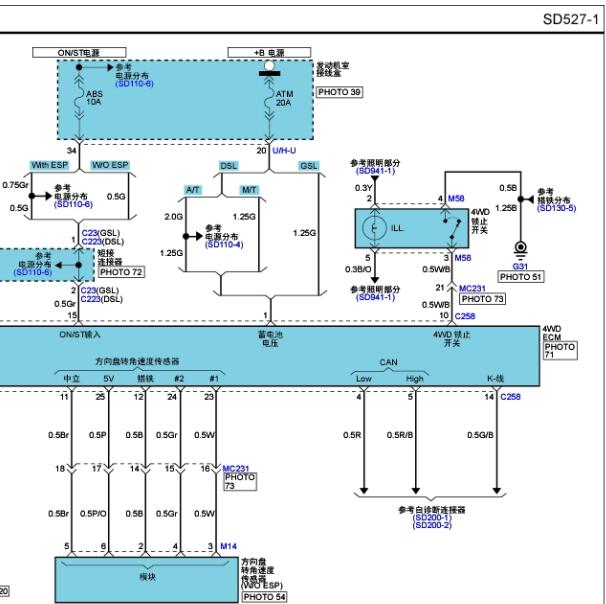Open PHOTO 54 for the steering angle sensor
Image resolution: width=606 pixels, height=604 pixels.
(265, 597)
